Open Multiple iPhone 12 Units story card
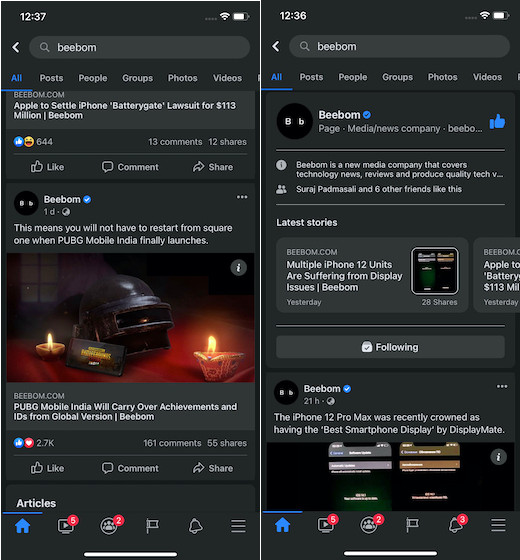The image size is (520, 560). coord(372,275)
